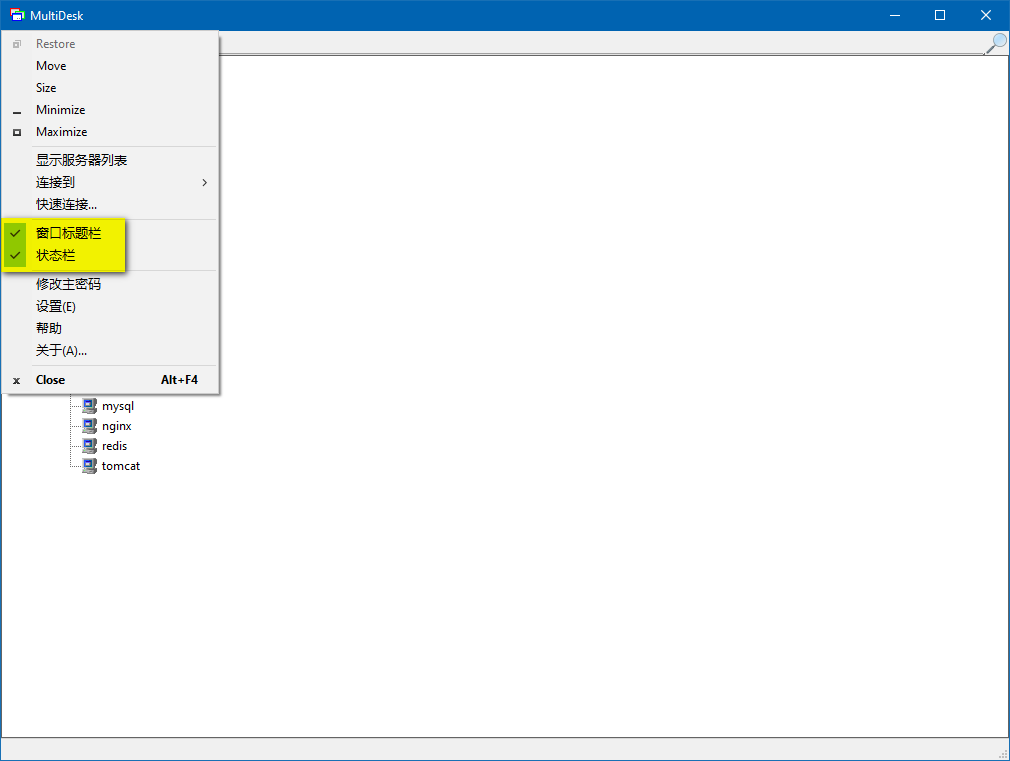Click the 帮助 menu item
This screenshot has width=1010, height=761.
tap(49, 329)
